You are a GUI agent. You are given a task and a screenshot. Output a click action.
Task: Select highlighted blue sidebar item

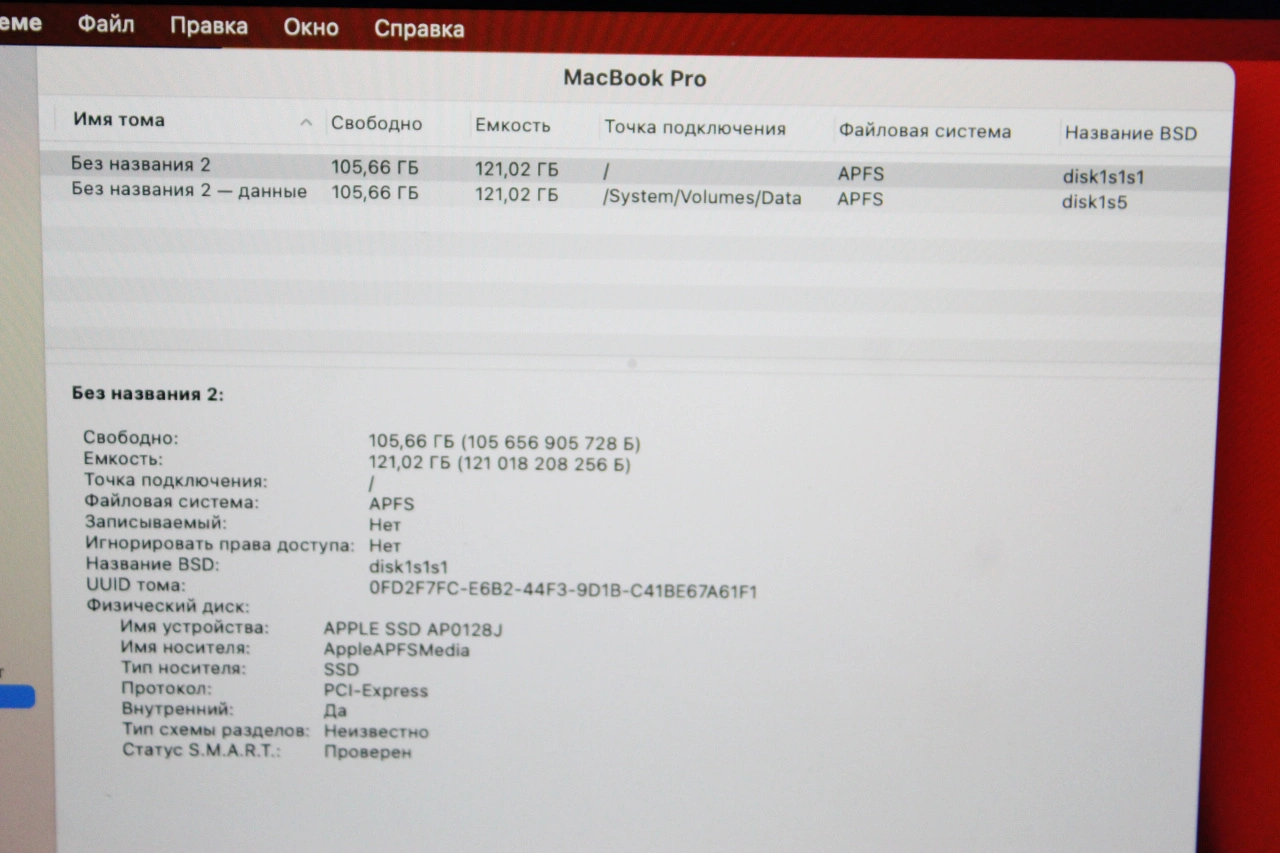pyautogui.click(x=17, y=697)
